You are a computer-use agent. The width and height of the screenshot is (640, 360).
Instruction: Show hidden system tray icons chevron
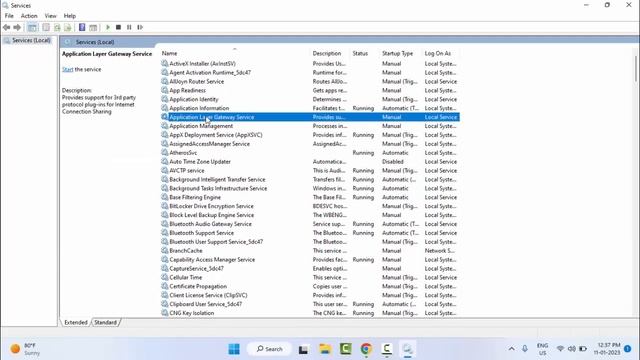[511, 349]
